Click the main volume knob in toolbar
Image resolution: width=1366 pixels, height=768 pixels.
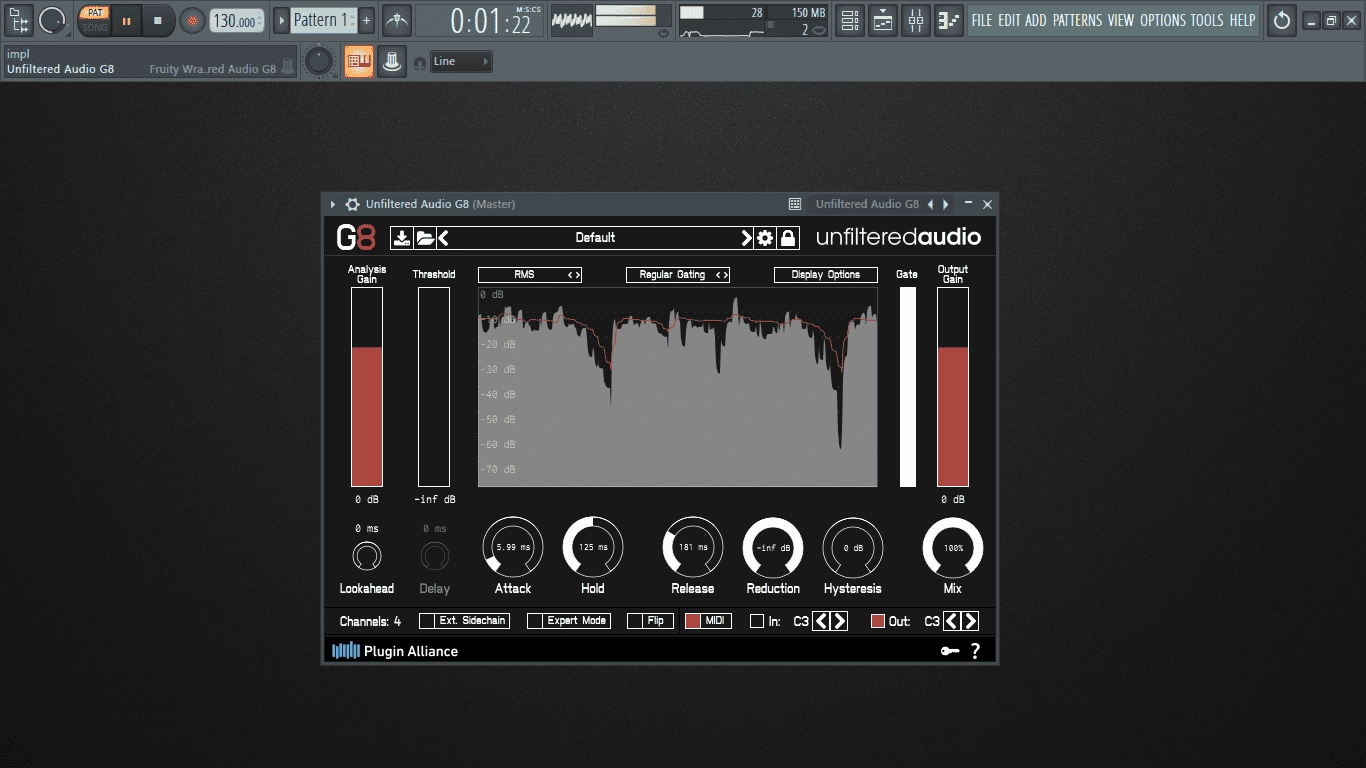pyautogui.click(x=52, y=20)
